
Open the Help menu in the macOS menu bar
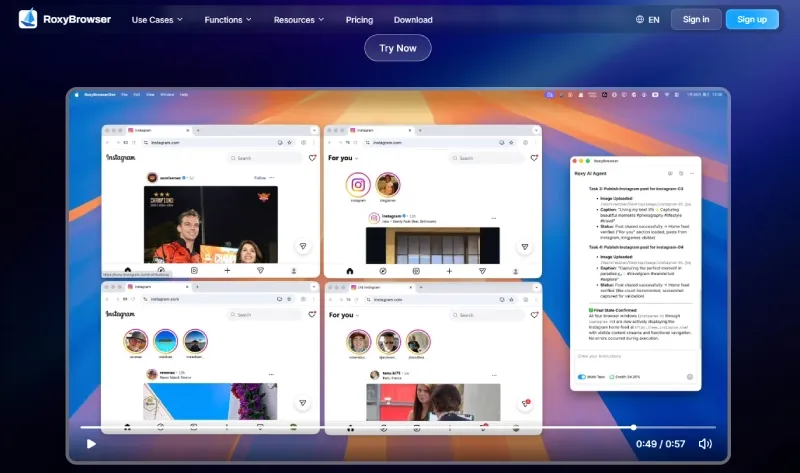pos(184,94)
